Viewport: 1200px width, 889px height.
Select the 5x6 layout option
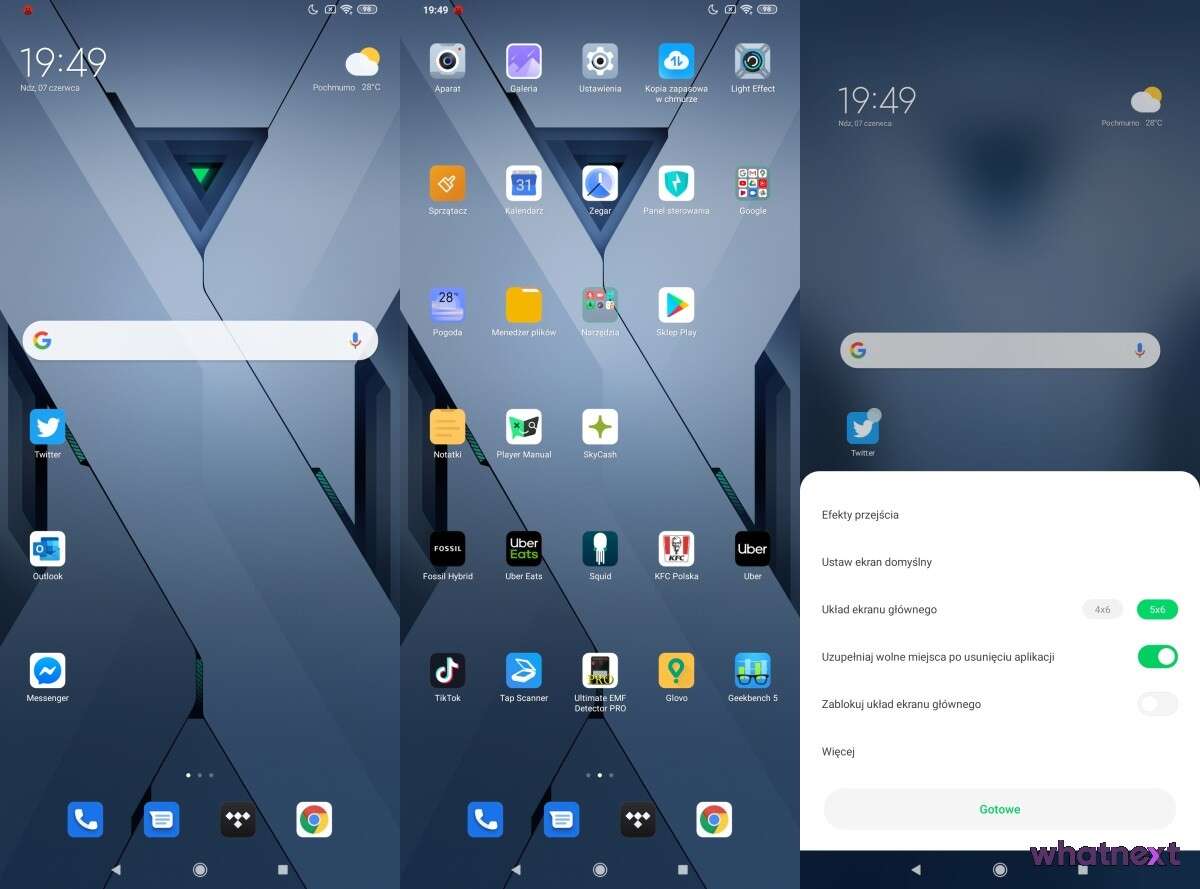1157,609
